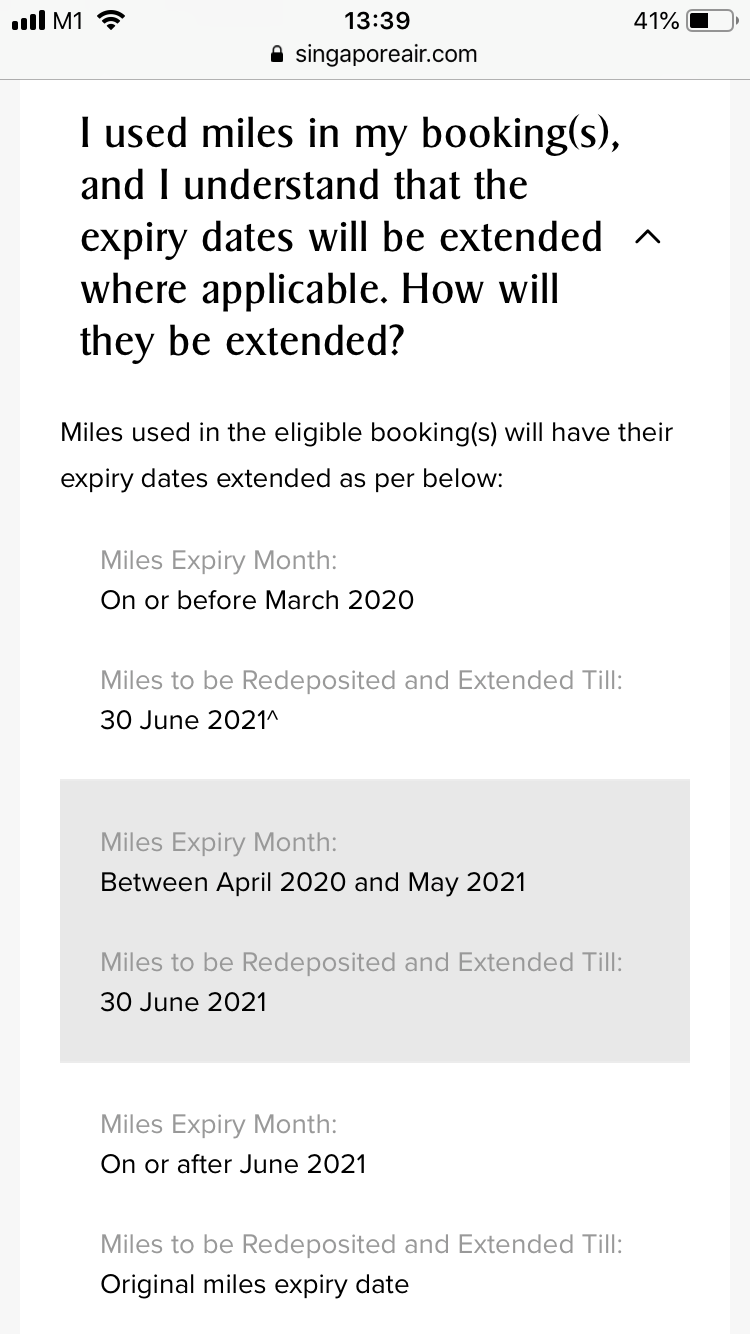Tap "30 June 2021" inside the gray box
The width and height of the screenshot is (750, 1334).
coord(184,1002)
